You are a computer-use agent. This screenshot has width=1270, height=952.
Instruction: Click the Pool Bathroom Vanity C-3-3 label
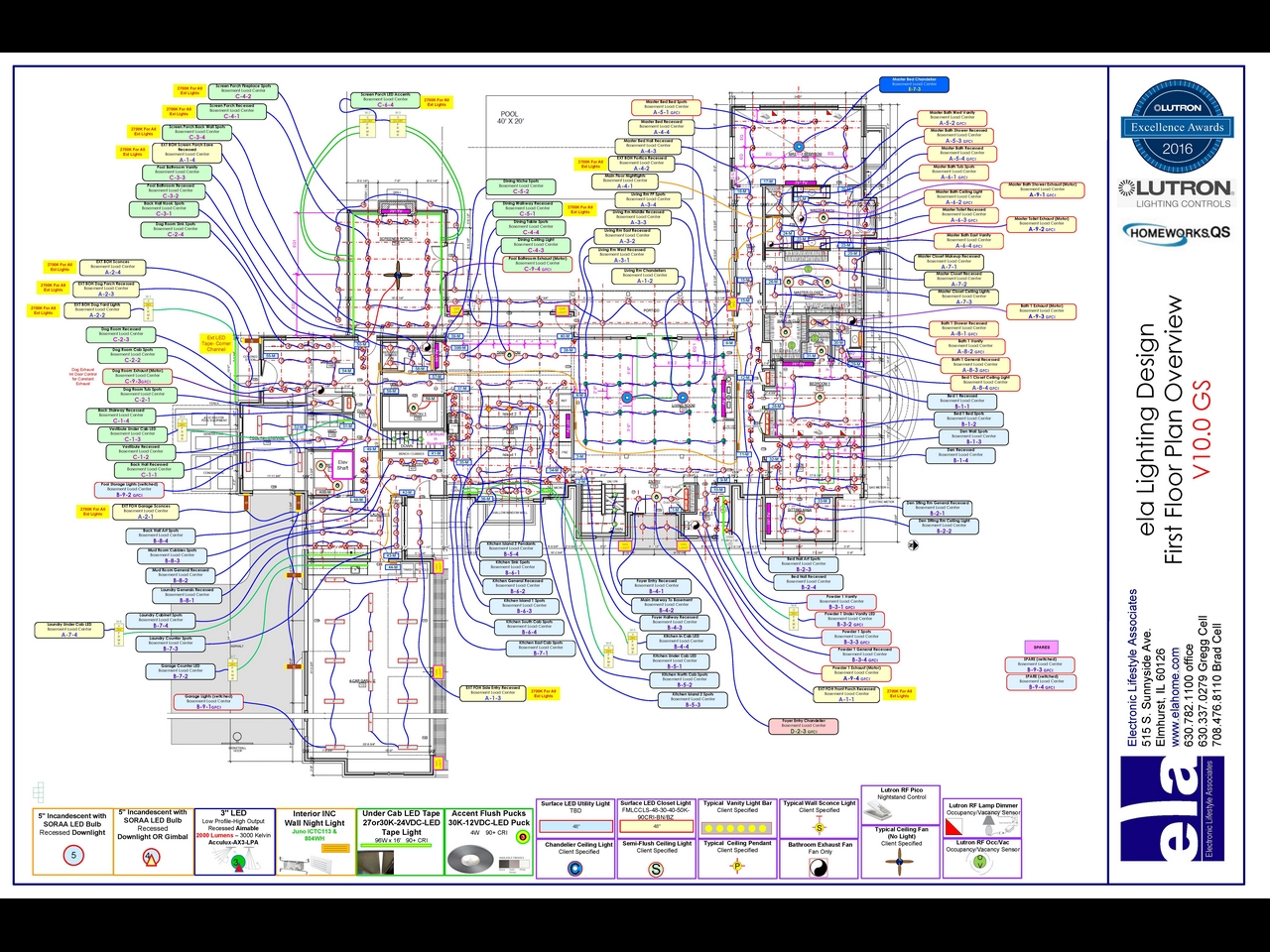[177, 173]
